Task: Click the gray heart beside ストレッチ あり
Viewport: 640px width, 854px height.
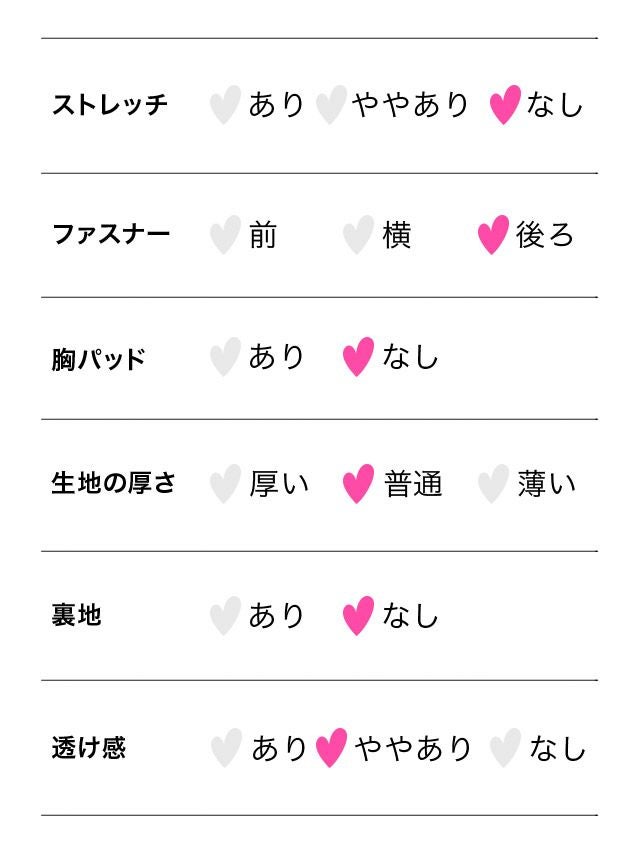Action: coord(226,105)
